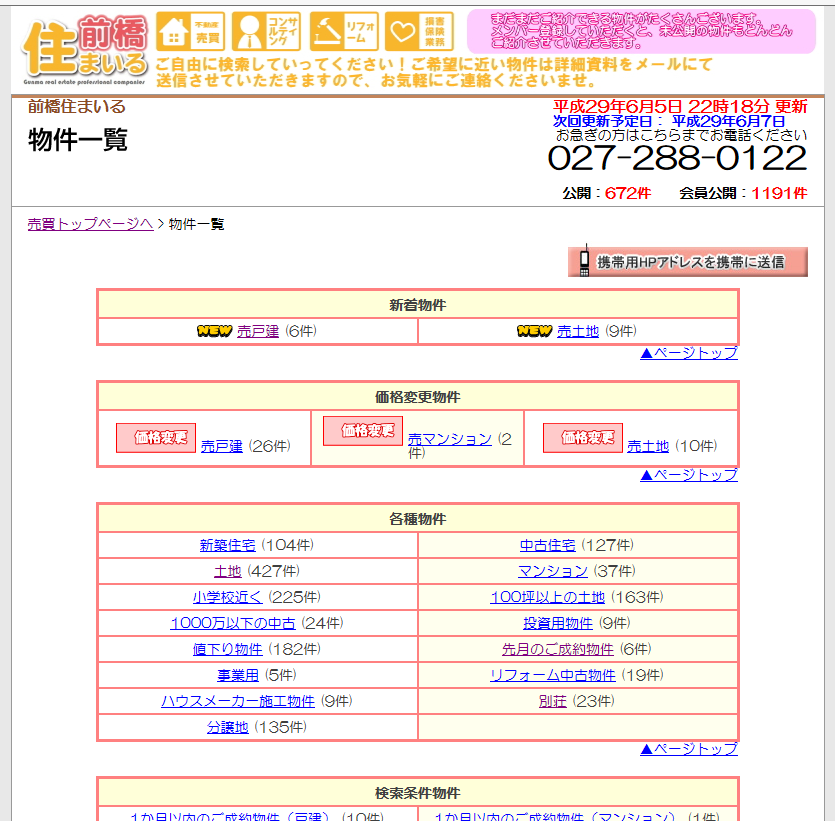The height and width of the screenshot is (821, 835).
Task: Click the NEW badge beside 売戸建
Action: pyautogui.click(x=214, y=331)
